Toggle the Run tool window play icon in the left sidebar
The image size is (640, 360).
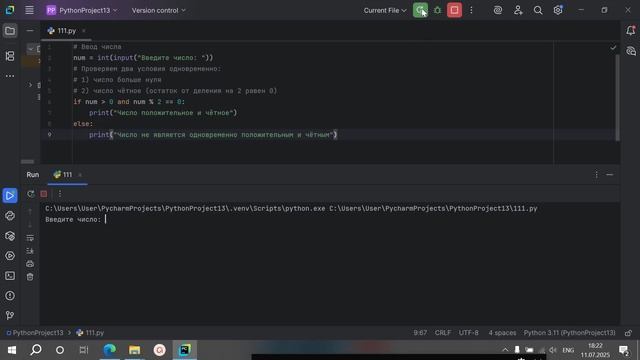(10, 196)
